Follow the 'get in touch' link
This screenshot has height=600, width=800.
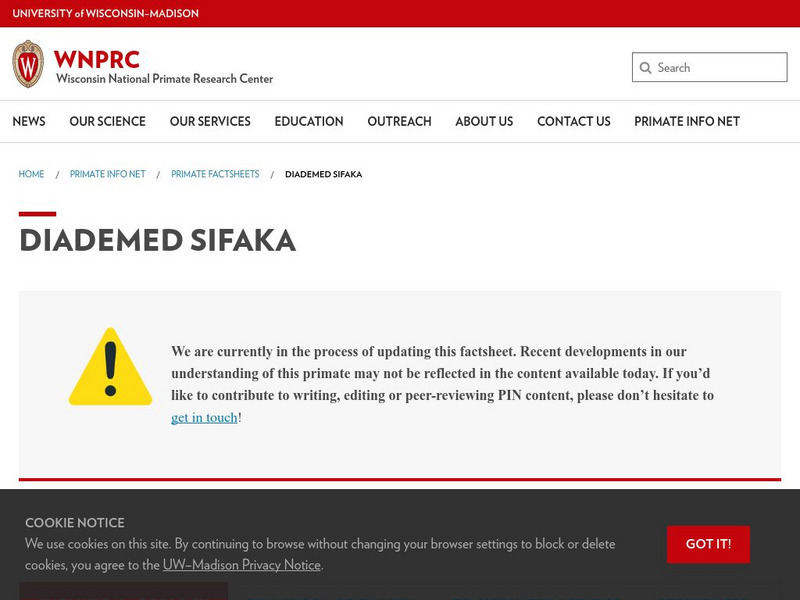coord(204,418)
